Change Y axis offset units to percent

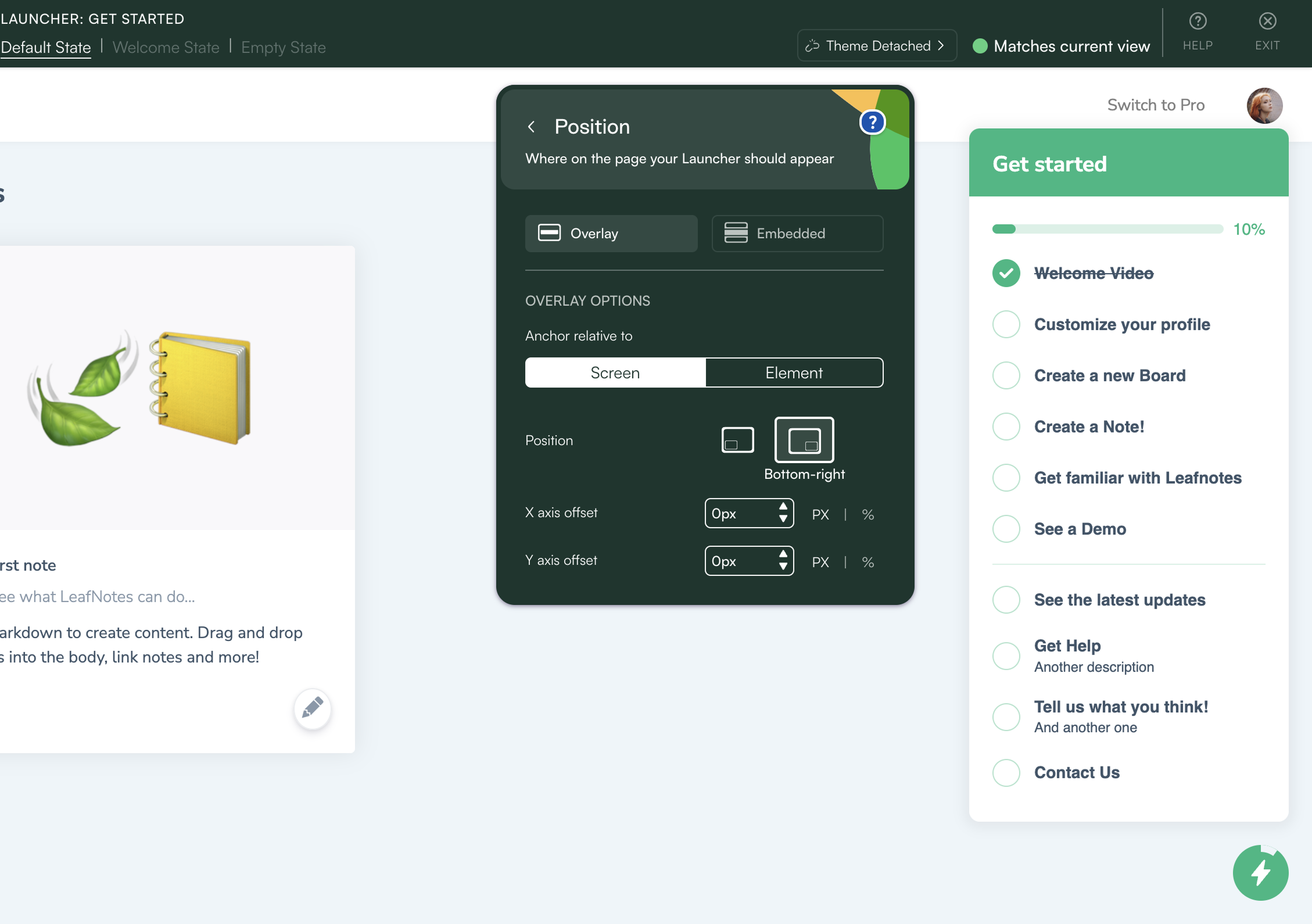pyautogui.click(x=868, y=561)
